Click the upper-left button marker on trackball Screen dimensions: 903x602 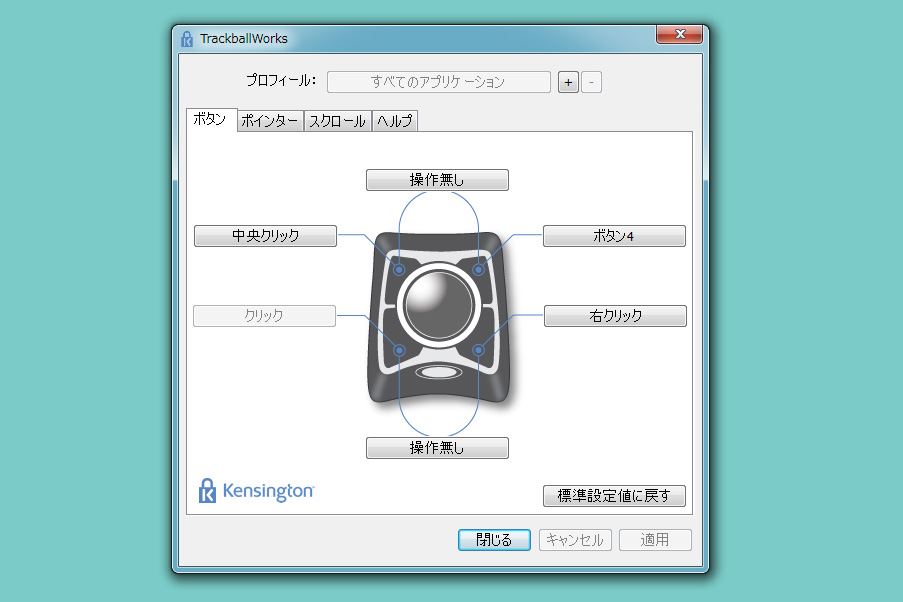[x=399, y=270]
